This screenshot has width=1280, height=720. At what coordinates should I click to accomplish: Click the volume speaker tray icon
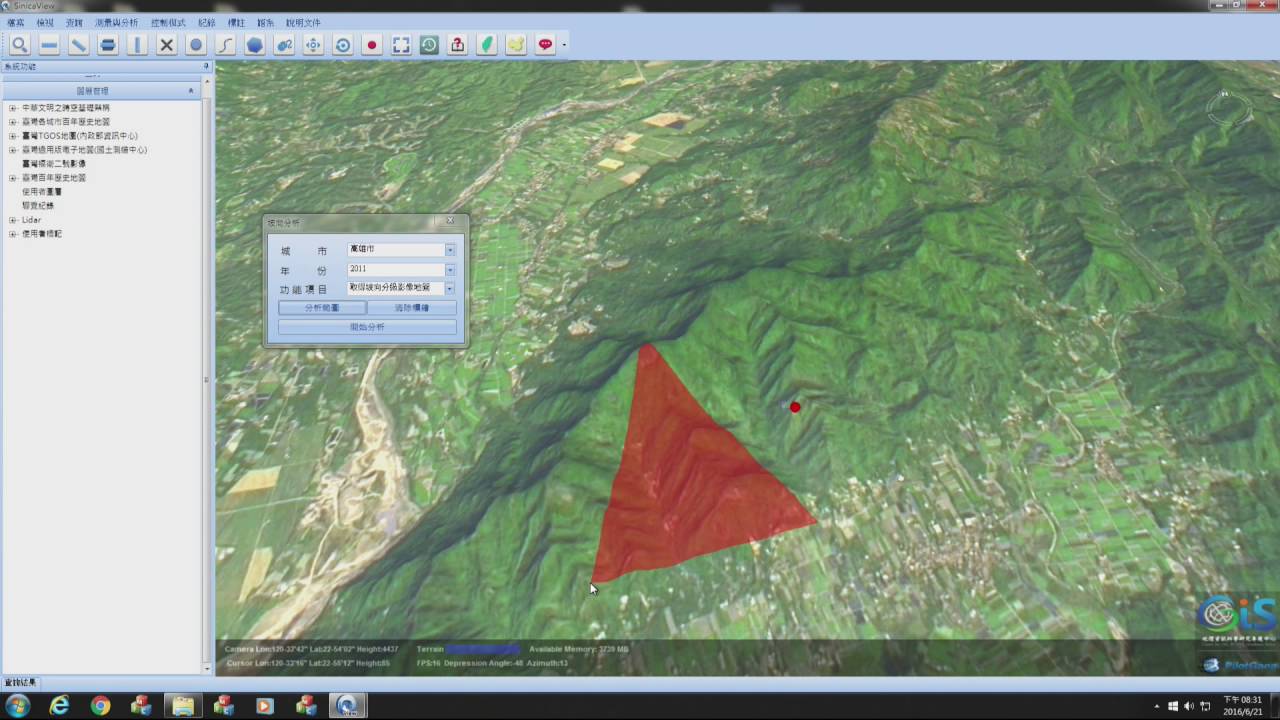[1188, 706]
